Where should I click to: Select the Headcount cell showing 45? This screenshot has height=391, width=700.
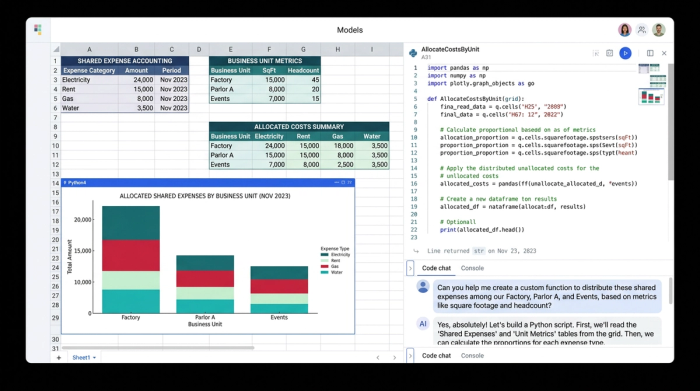[303, 80]
